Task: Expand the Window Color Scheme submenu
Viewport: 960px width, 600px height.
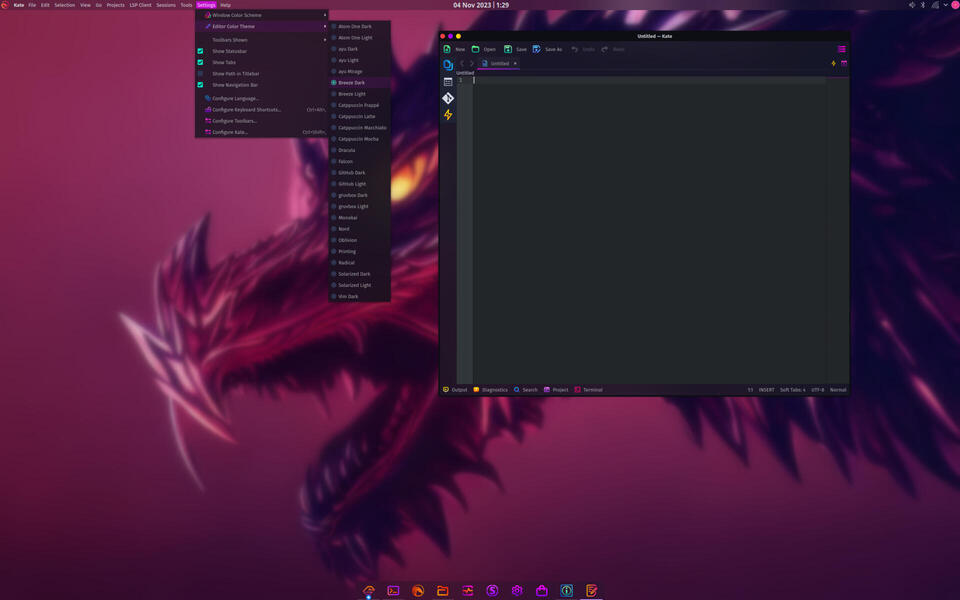Action: coord(262,15)
